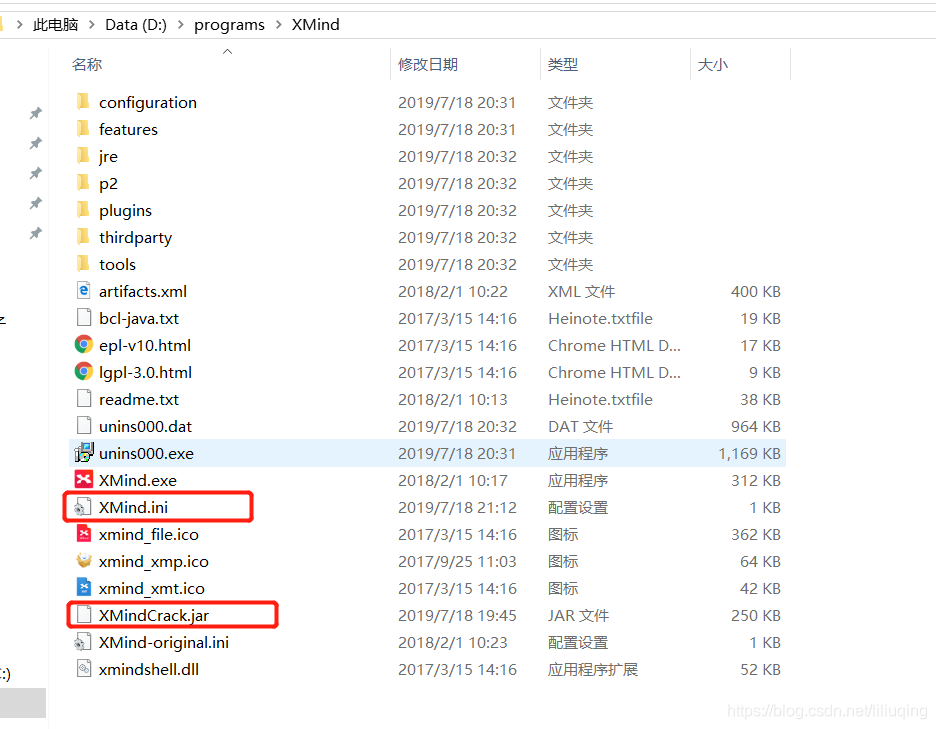Sort by the 名称 column header
Screen dimensions: 936x729
tap(87, 64)
